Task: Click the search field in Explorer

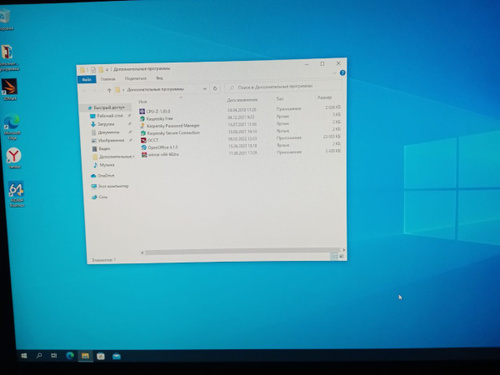Action: click(283, 87)
